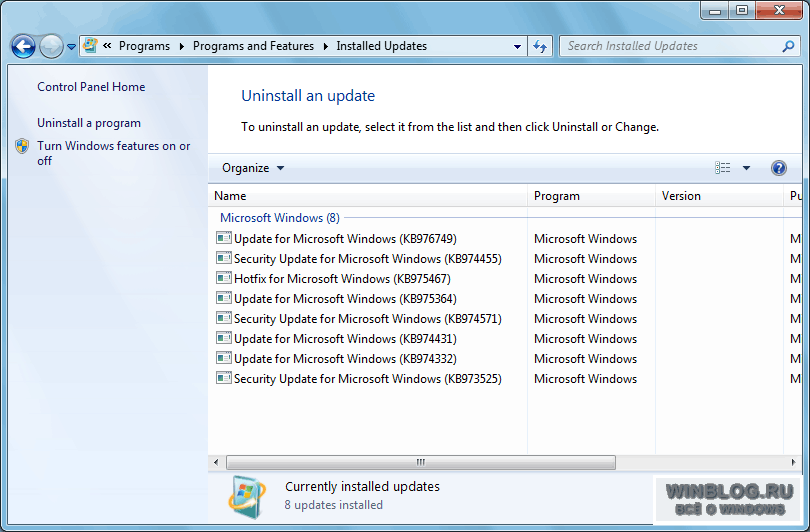Viewport: 810px width, 532px height.
Task: Open view options dropdown arrow
Action: pyautogui.click(x=746, y=168)
